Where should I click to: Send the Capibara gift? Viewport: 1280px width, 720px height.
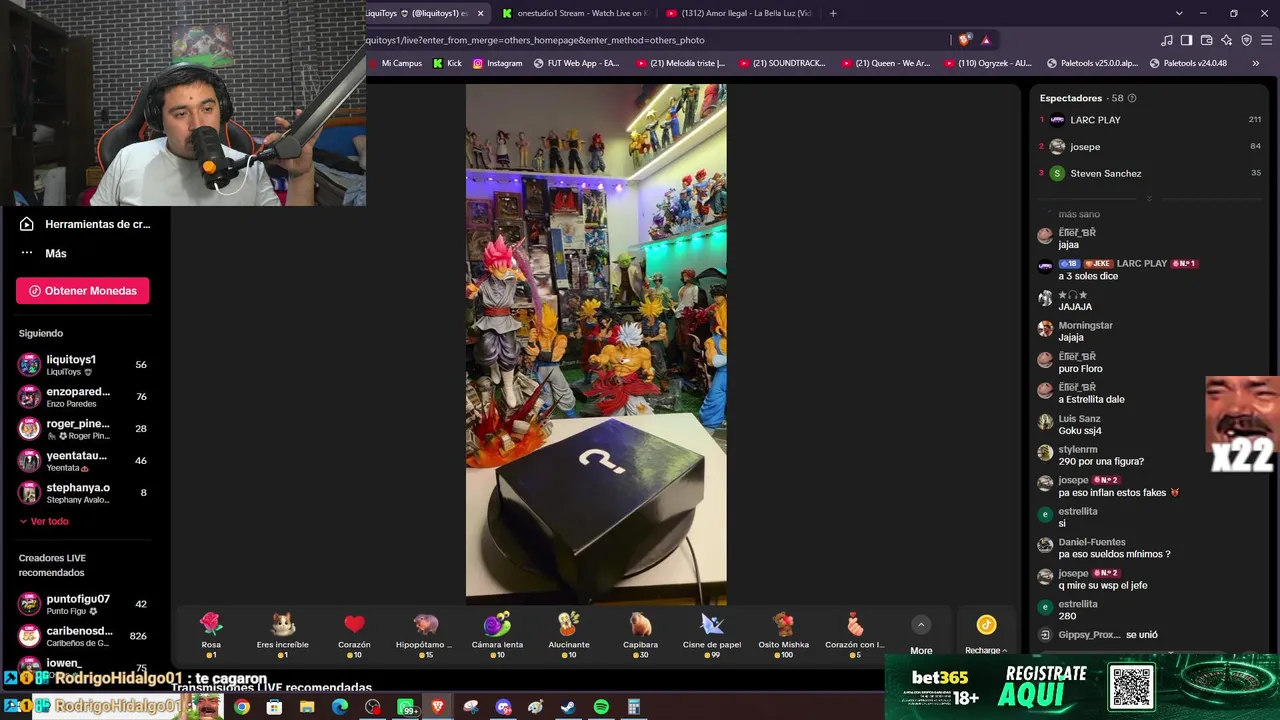point(641,634)
